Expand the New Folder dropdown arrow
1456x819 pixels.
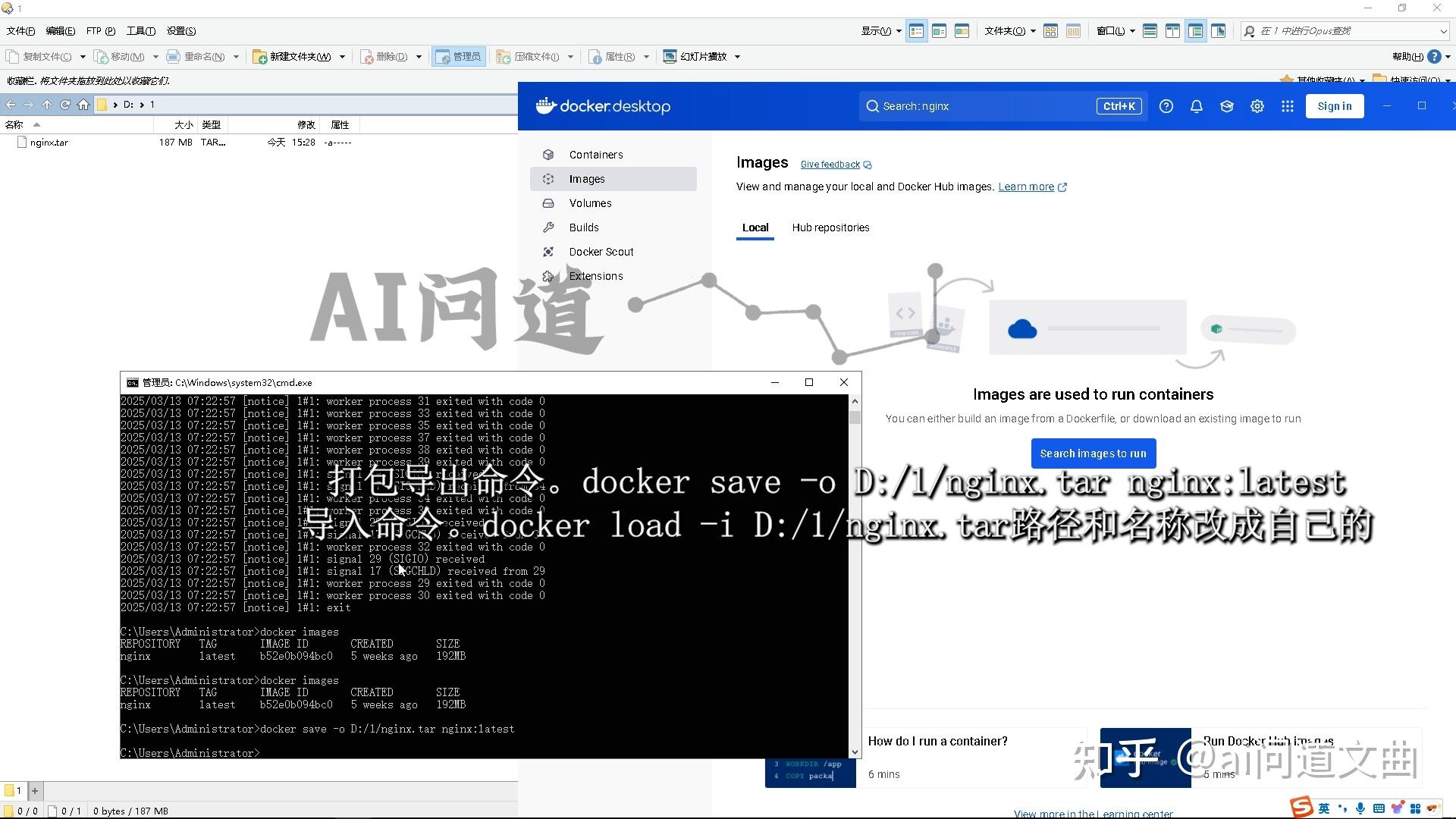[342, 57]
